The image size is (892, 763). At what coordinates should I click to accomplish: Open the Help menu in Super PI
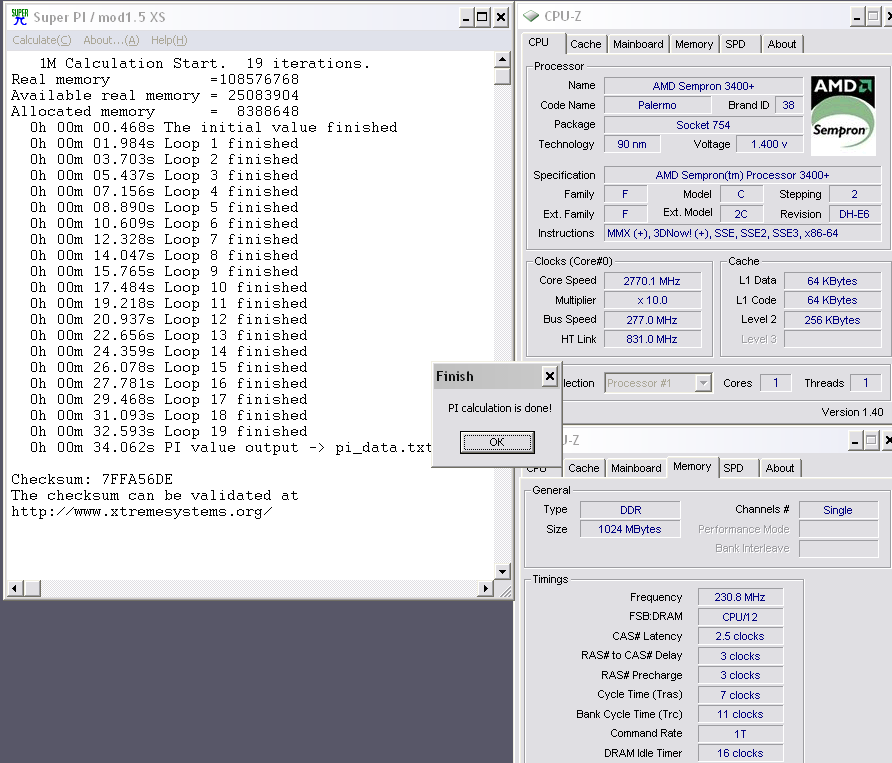pyautogui.click(x=169, y=40)
